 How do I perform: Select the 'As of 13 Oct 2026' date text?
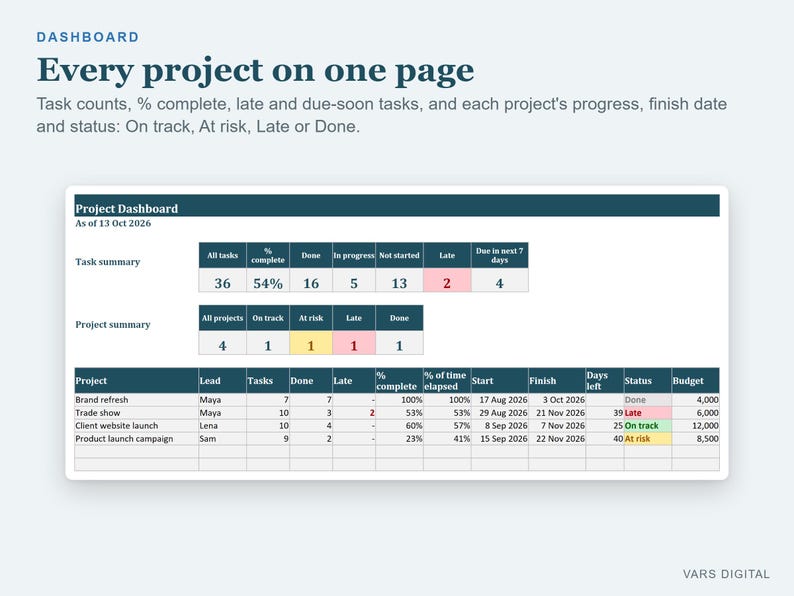click(113, 223)
